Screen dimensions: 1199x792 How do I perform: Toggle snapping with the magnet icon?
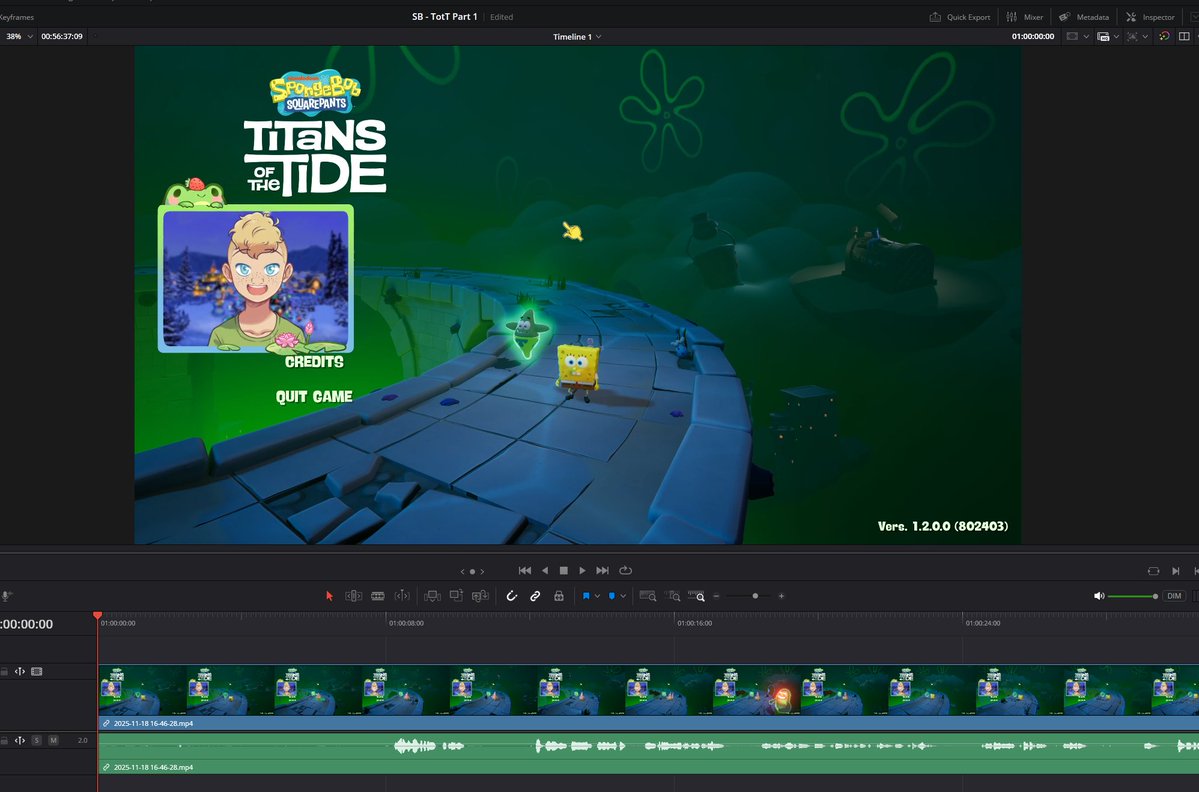[511, 595]
